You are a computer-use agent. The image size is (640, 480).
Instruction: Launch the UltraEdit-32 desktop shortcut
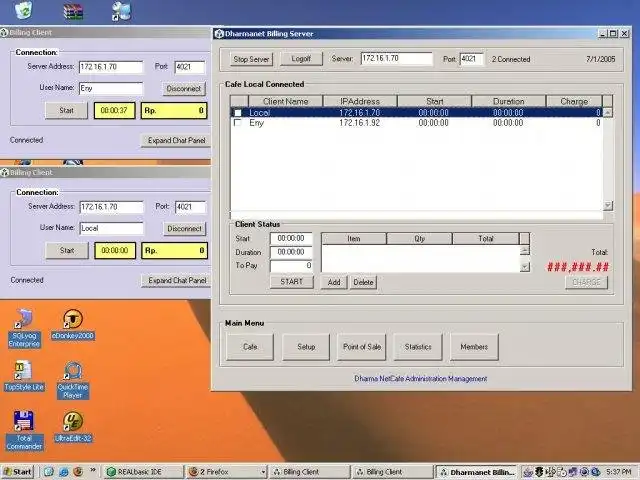coord(73,427)
